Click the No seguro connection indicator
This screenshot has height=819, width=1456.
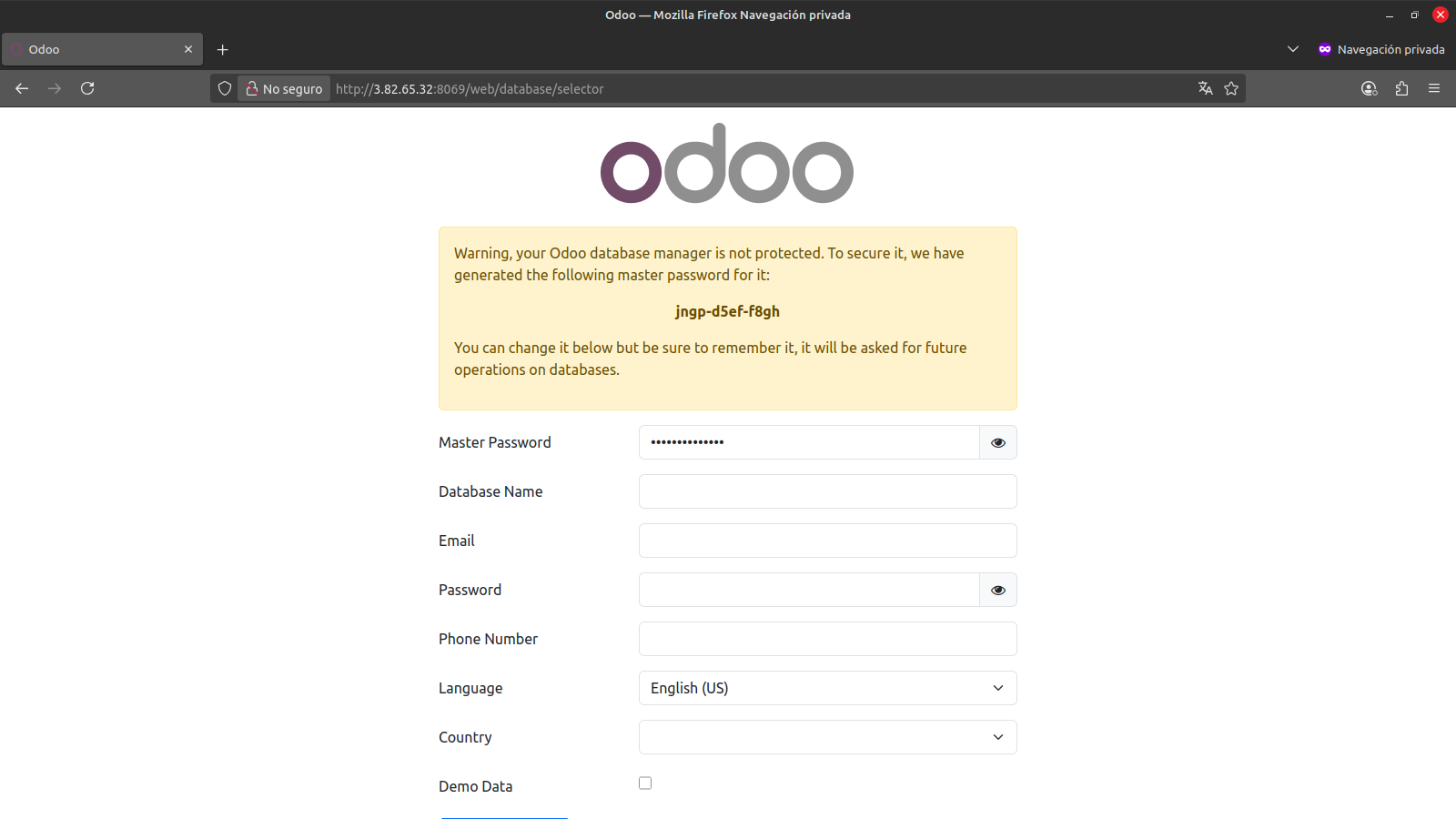284,88
